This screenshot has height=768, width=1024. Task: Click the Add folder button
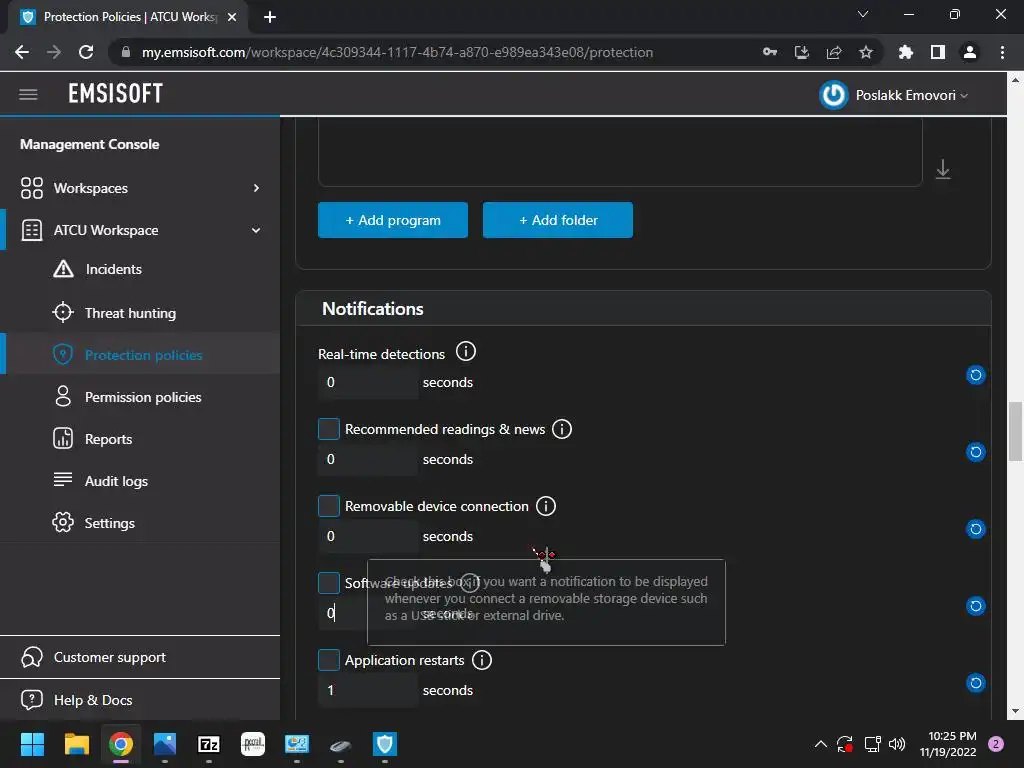[558, 220]
